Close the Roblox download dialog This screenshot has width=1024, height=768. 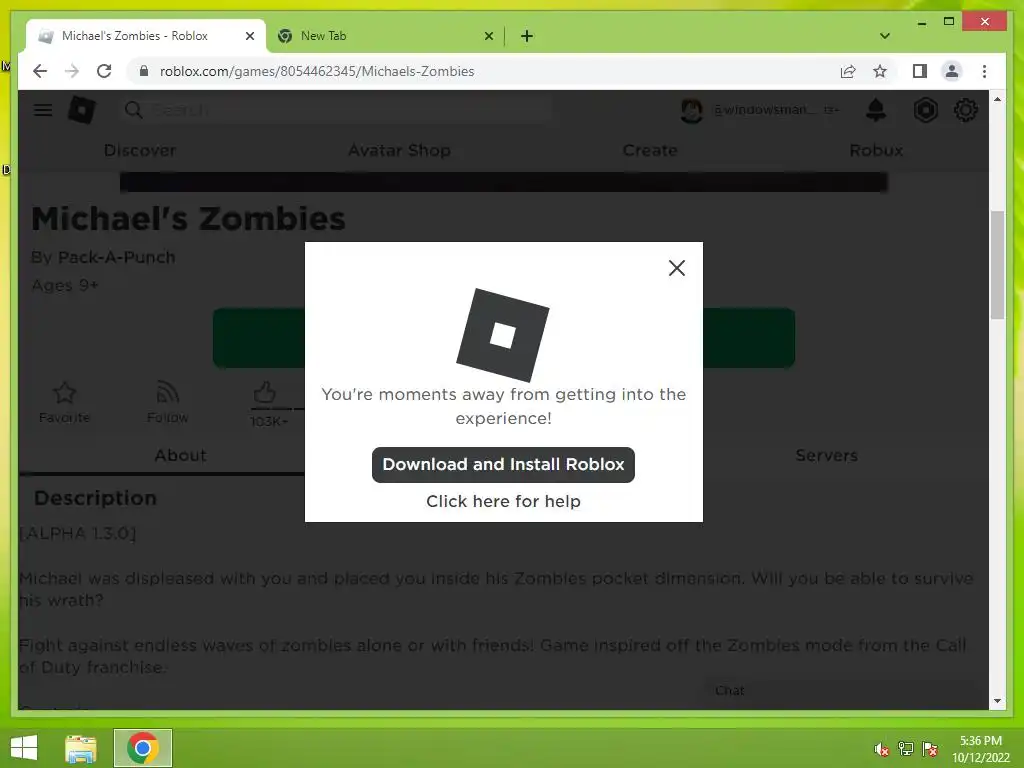(x=677, y=268)
